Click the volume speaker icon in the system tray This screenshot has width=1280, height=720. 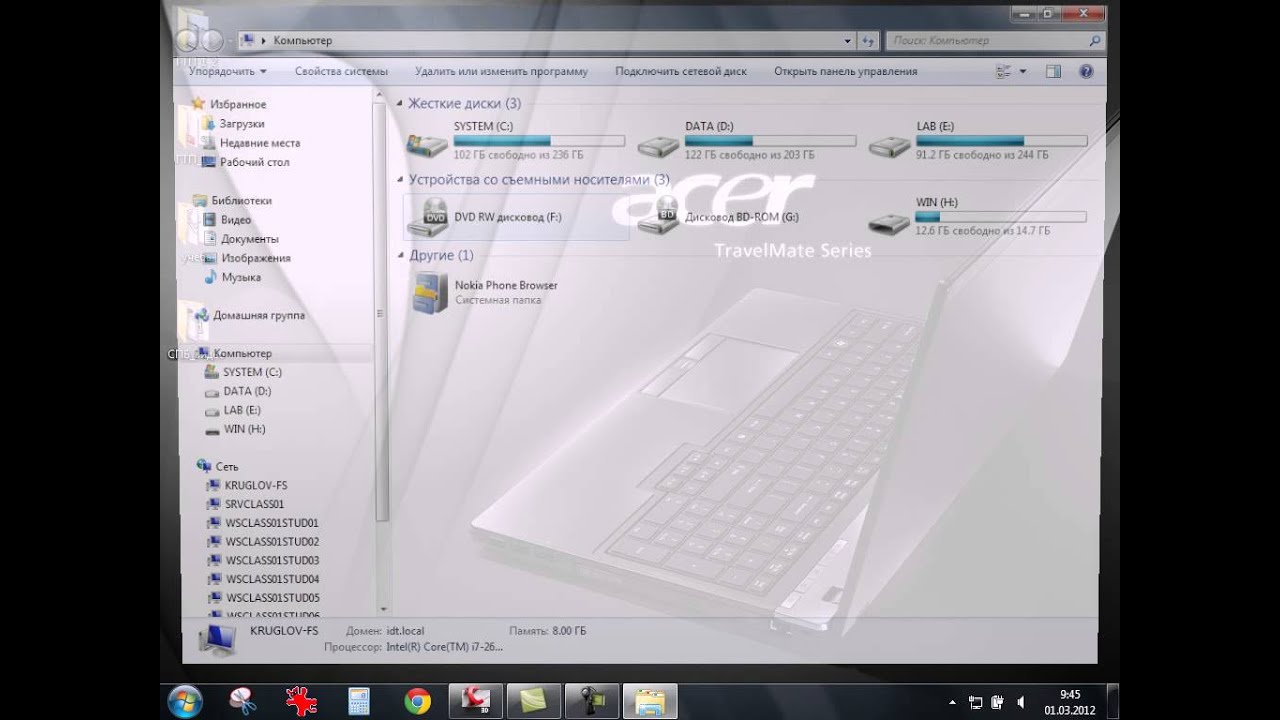(1020, 702)
